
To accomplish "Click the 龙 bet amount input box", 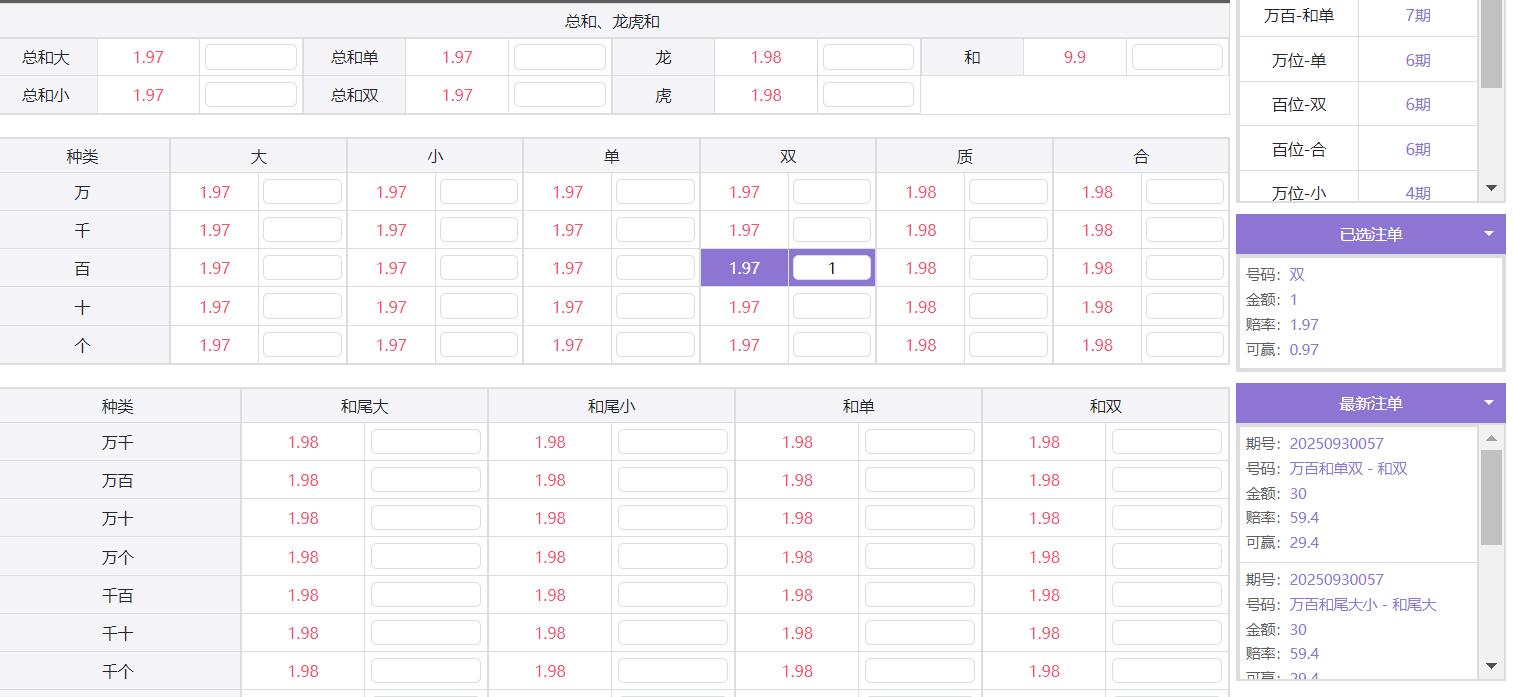I will pos(868,57).
